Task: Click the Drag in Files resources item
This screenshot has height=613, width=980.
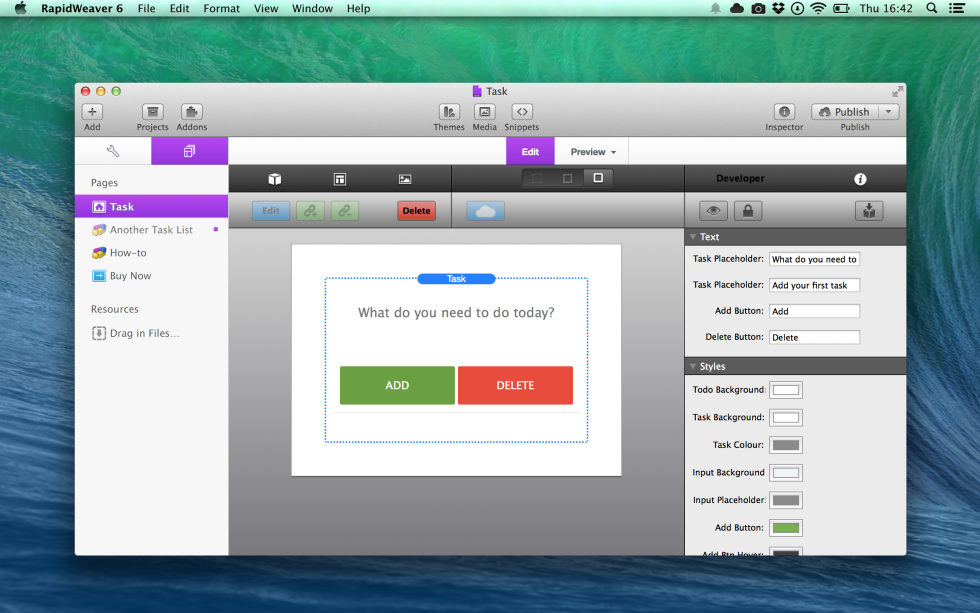Action: click(136, 333)
